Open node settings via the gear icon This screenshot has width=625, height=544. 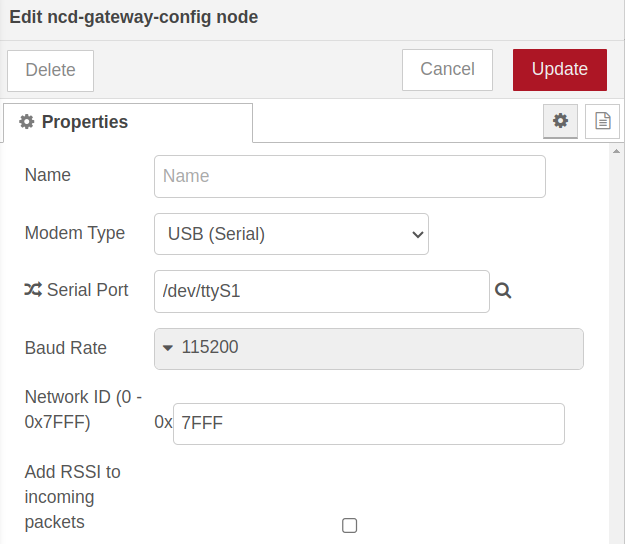click(560, 121)
